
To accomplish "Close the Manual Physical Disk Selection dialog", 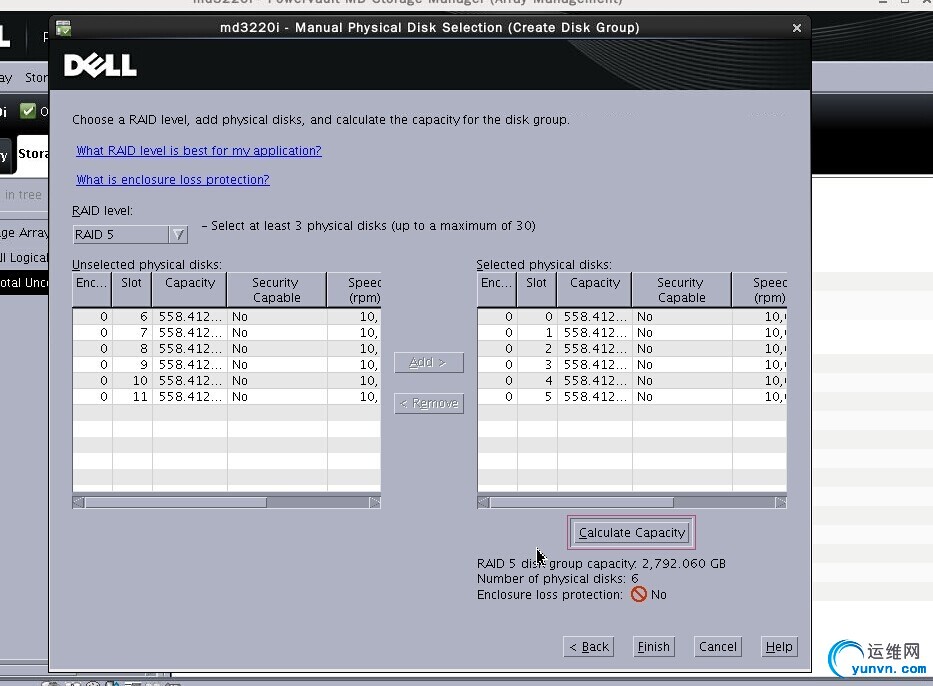I will tap(797, 28).
